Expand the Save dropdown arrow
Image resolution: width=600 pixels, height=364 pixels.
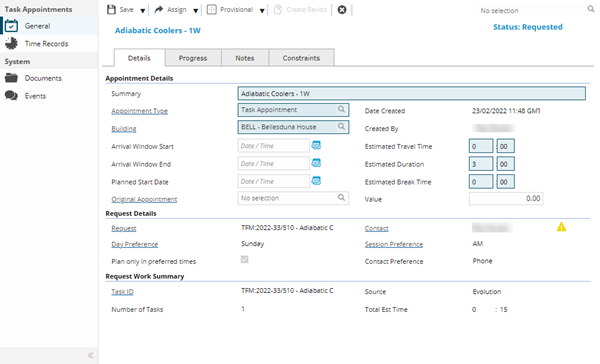coord(142,11)
